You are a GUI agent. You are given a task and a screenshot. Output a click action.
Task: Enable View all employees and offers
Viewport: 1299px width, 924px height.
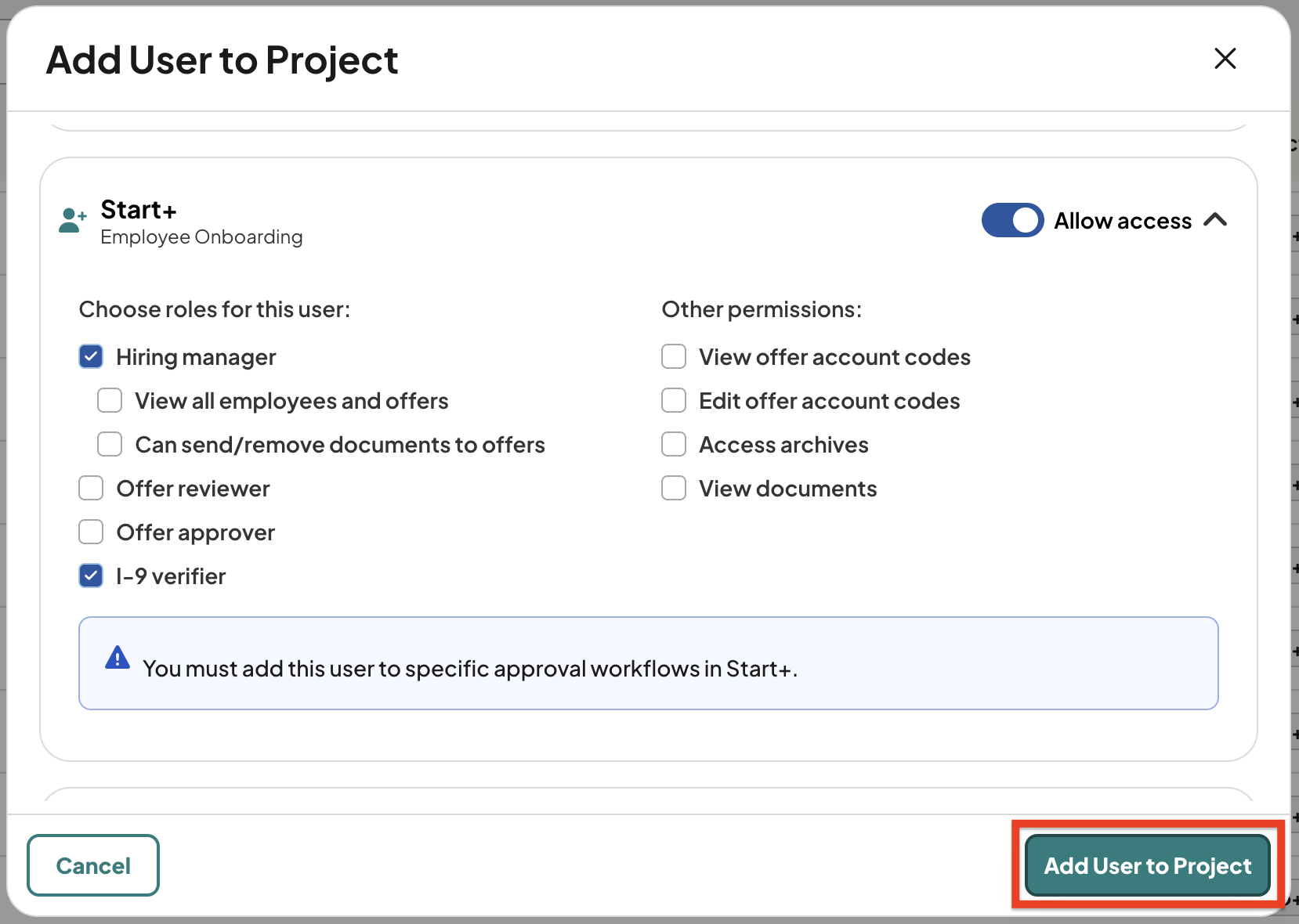[x=110, y=401]
